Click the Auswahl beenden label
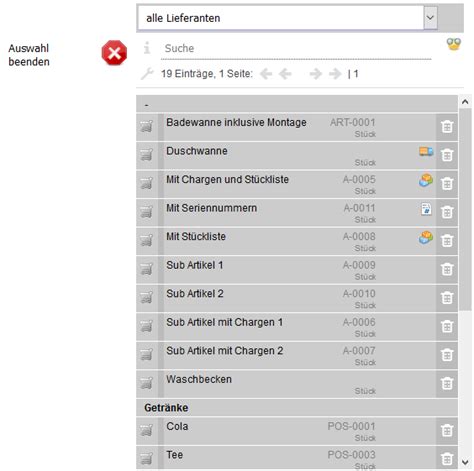Viewport: 474px width, 471px height. pyautogui.click(x=29, y=55)
